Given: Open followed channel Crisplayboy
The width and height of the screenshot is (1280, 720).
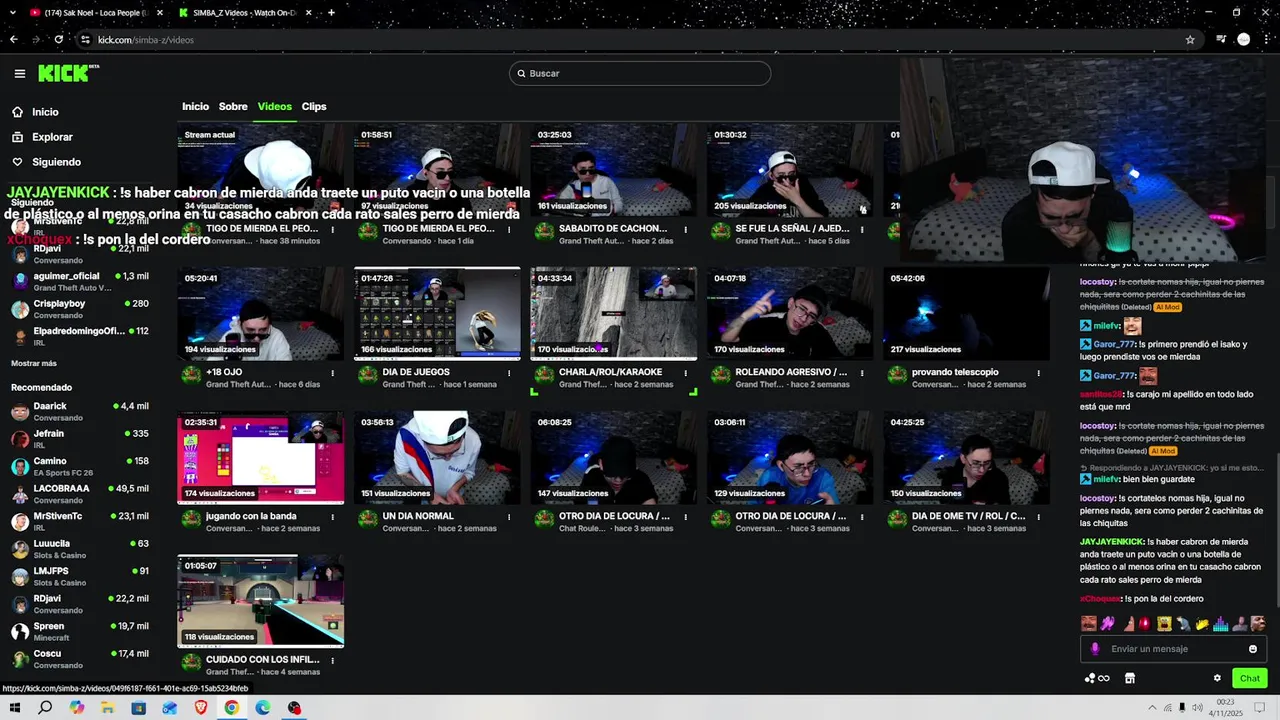Looking at the screenshot, I should coord(80,308).
